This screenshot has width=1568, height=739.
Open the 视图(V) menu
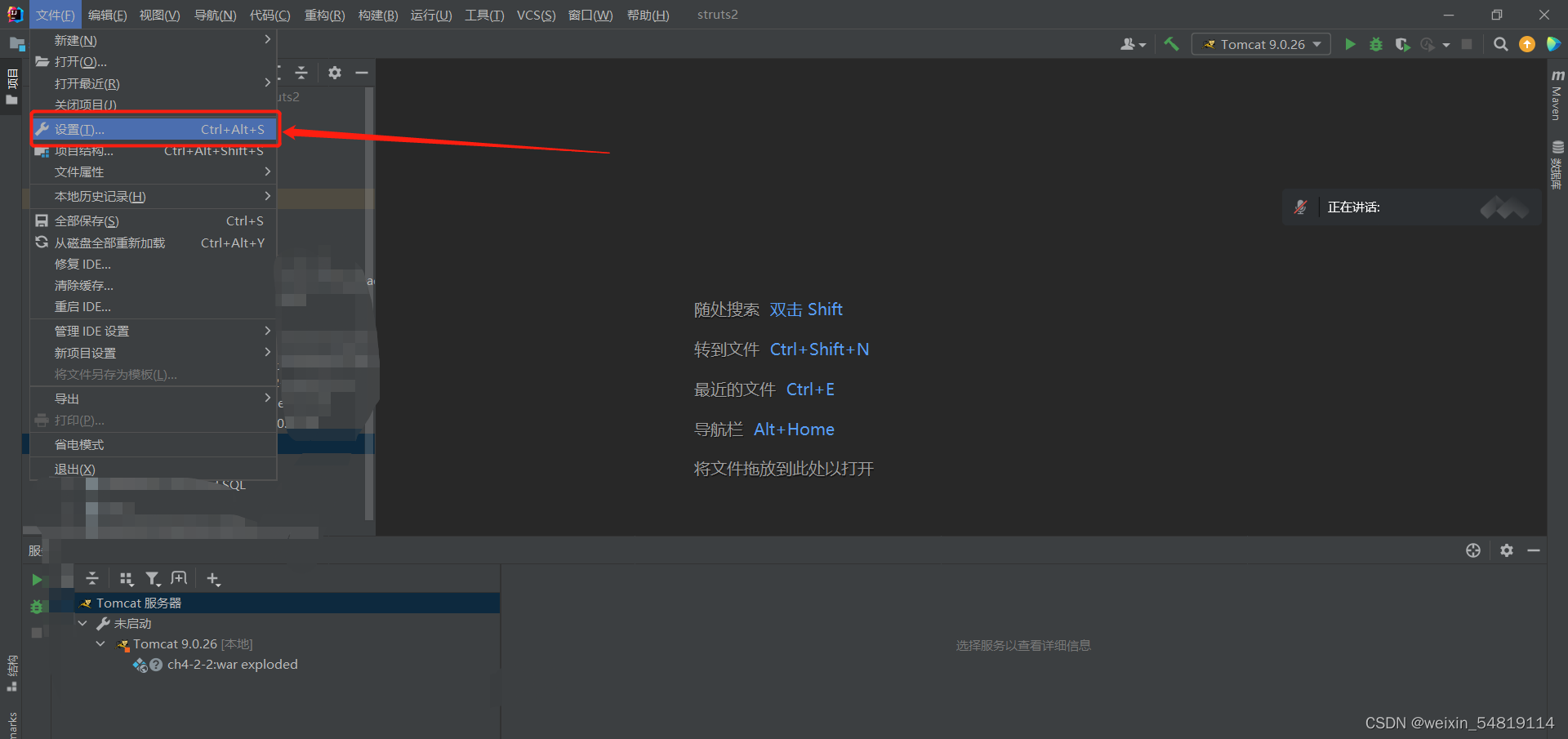pos(159,15)
